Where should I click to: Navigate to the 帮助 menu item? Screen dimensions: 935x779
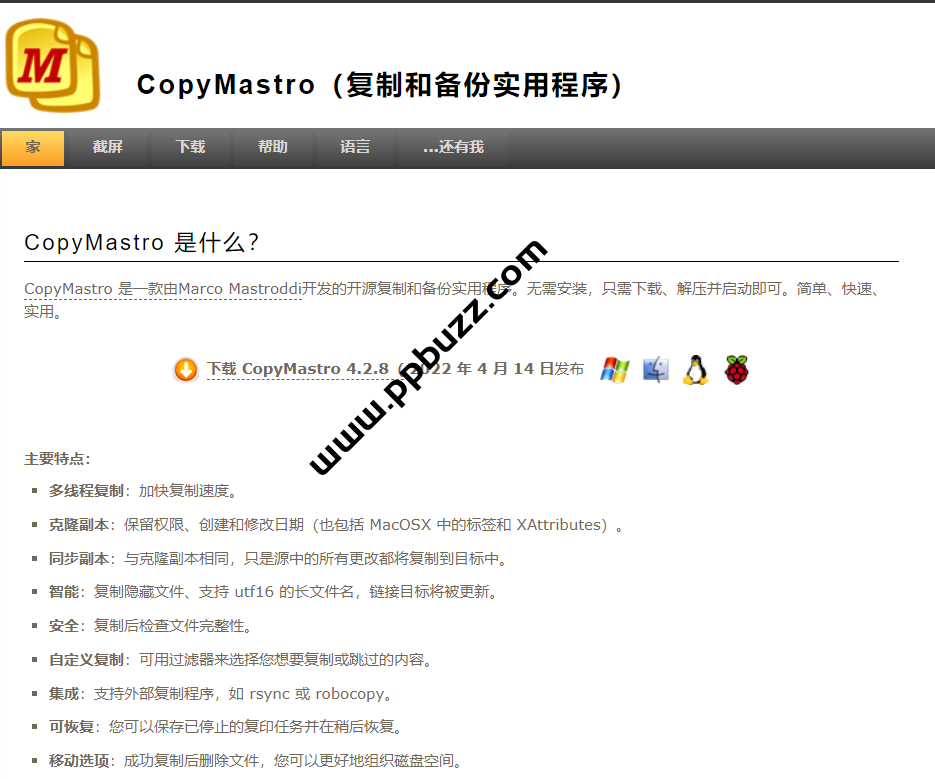273,147
